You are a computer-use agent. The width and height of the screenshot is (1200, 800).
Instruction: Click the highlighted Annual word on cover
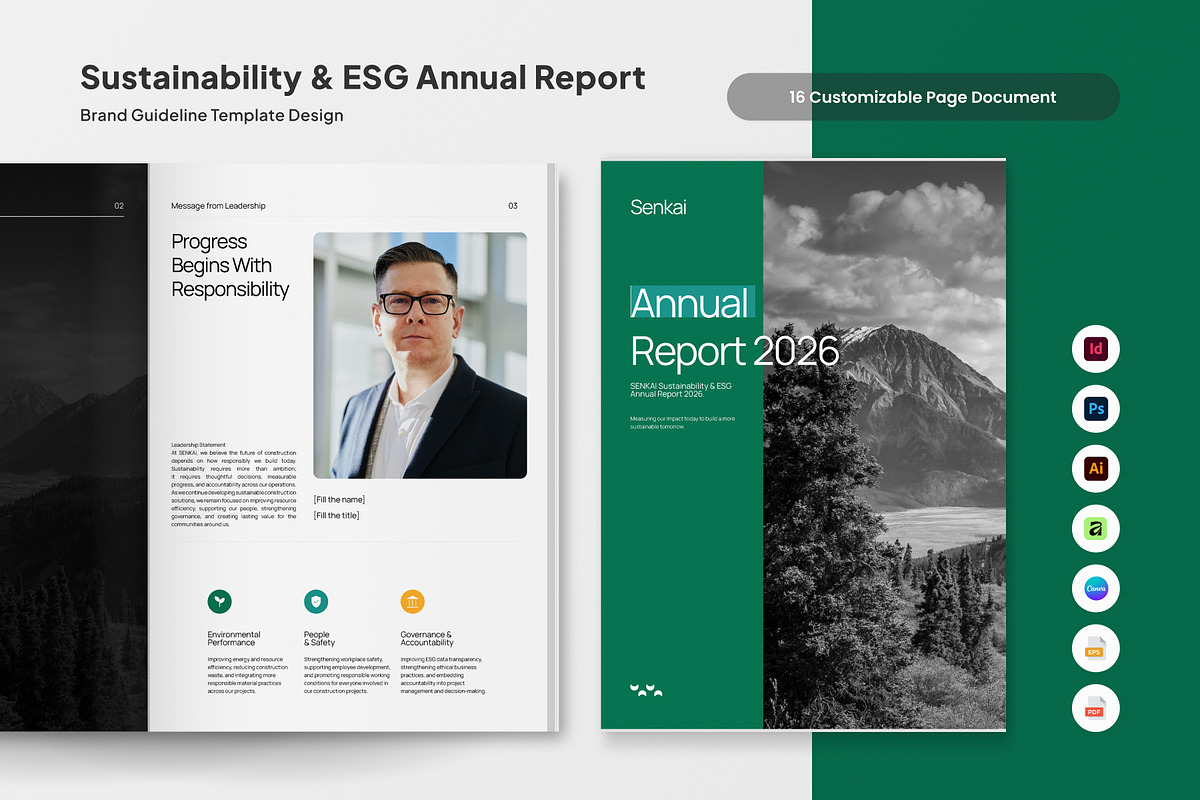coord(690,303)
